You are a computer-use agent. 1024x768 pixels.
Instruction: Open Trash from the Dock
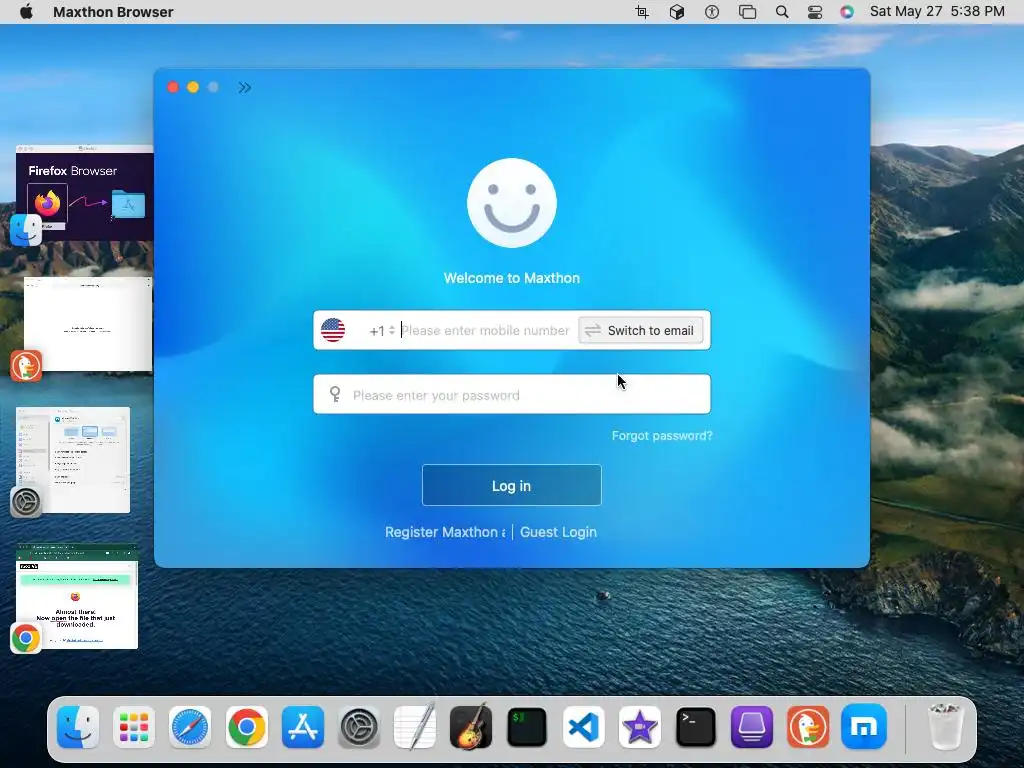pyautogui.click(x=946, y=727)
